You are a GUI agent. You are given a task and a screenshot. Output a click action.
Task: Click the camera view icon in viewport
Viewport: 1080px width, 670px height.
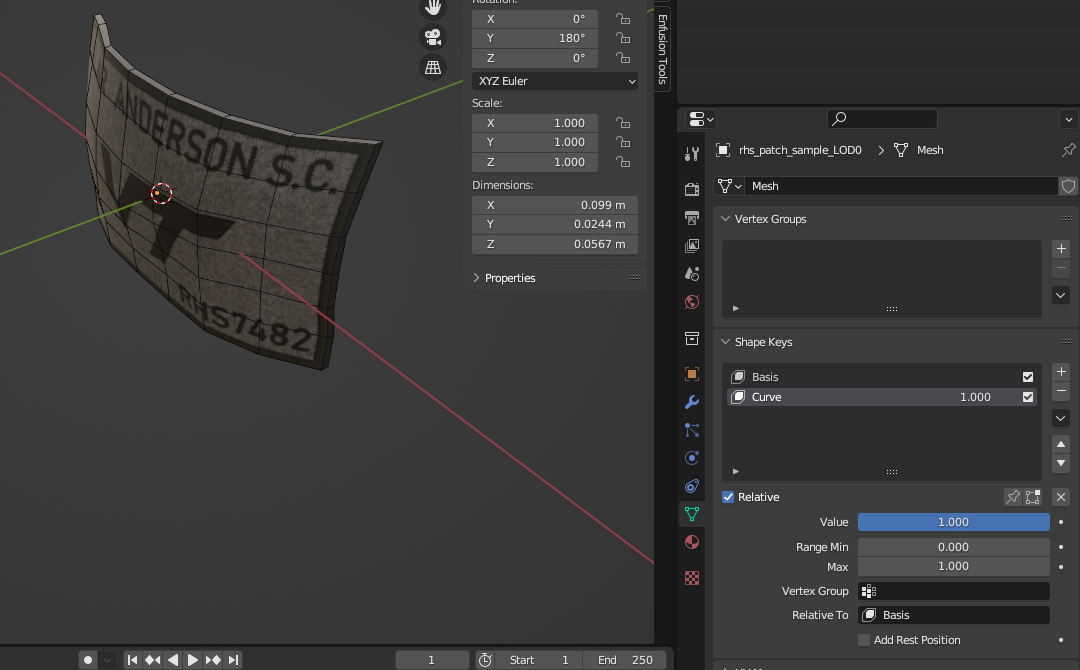433,37
